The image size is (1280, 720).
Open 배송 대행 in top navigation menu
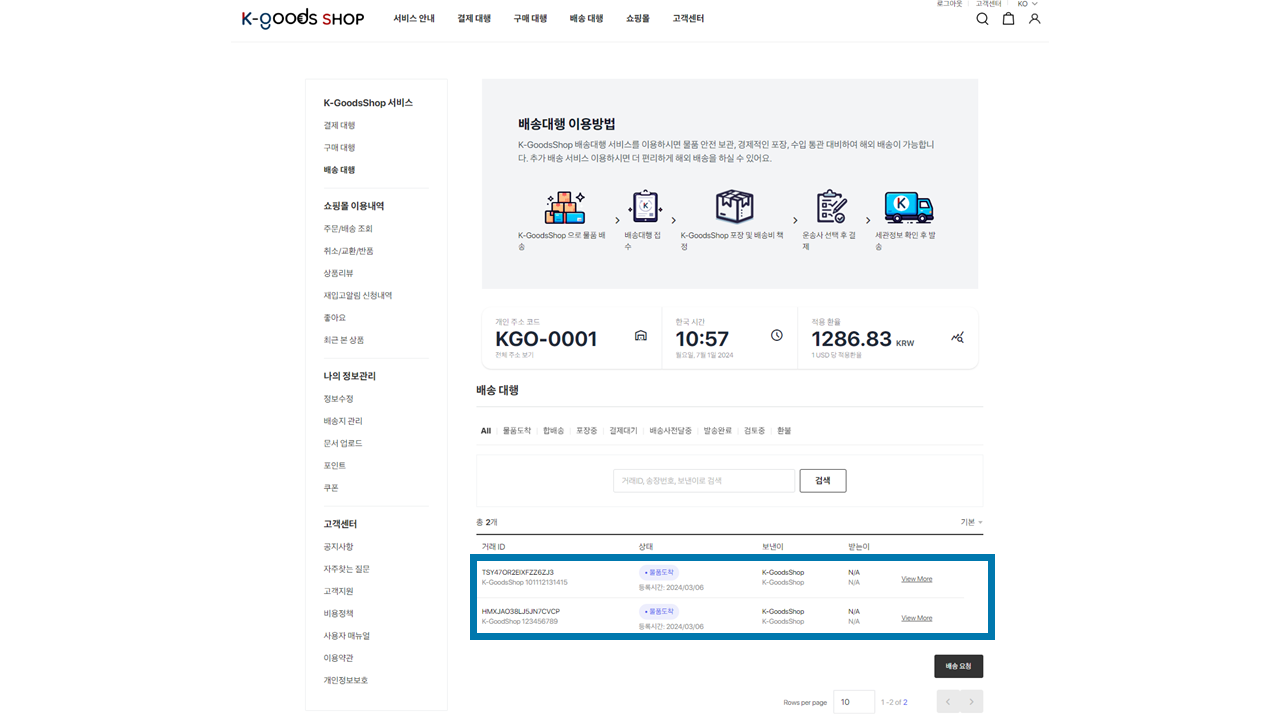[586, 19]
